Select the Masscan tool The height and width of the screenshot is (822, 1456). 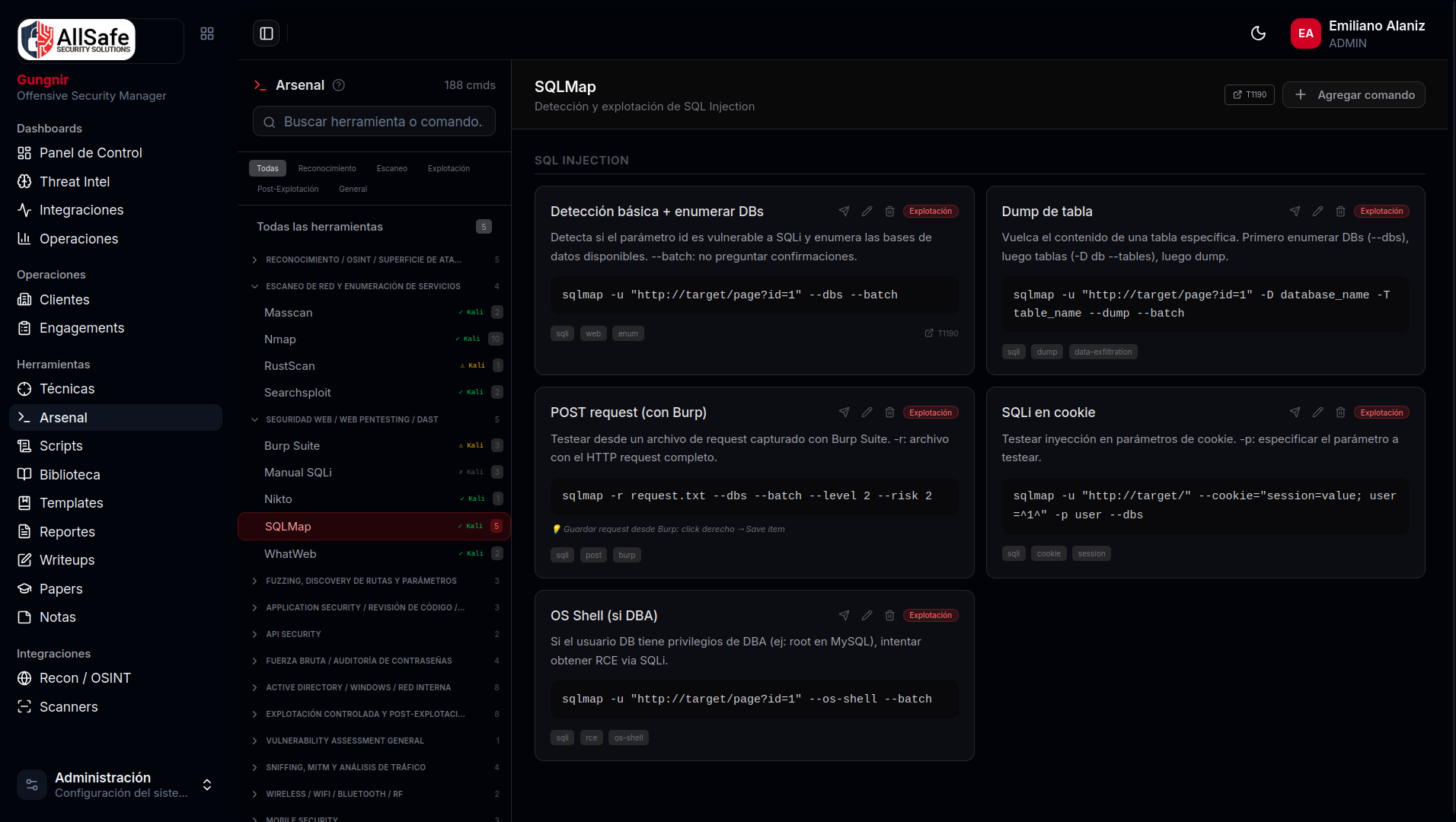[374, 312]
